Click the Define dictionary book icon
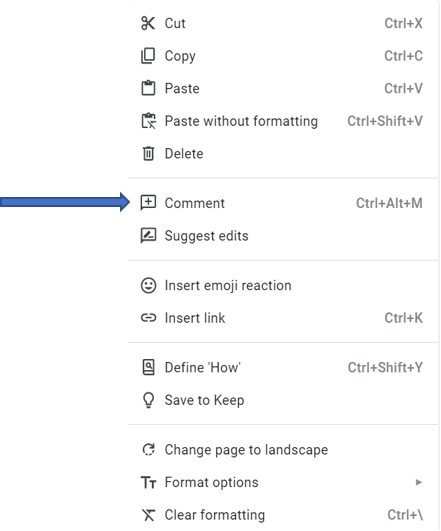Viewport: 441px width, 531px height. tap(148, 367)
